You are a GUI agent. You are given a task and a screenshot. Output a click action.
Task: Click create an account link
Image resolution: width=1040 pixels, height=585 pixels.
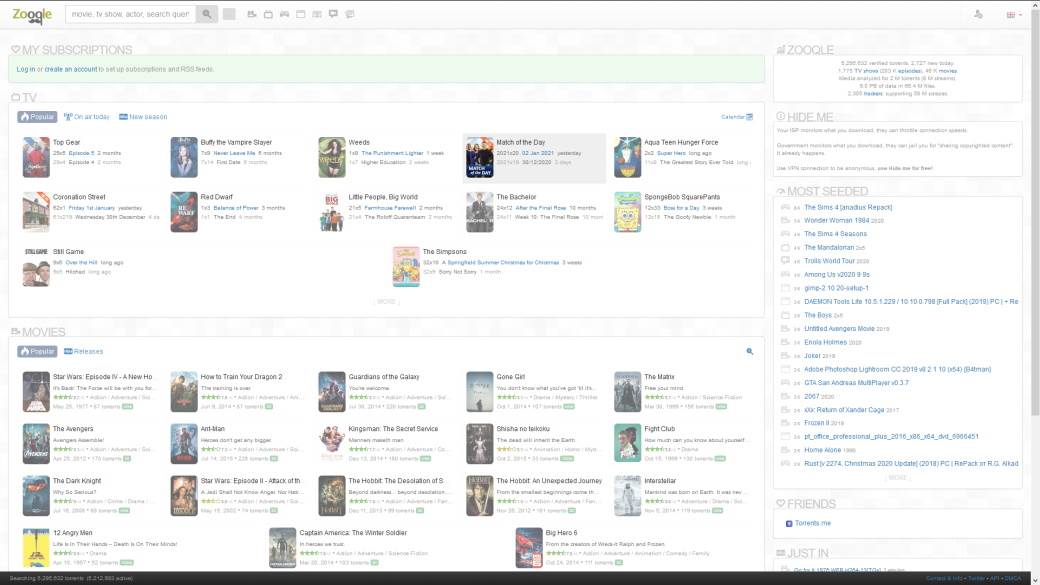click(71, 69)
